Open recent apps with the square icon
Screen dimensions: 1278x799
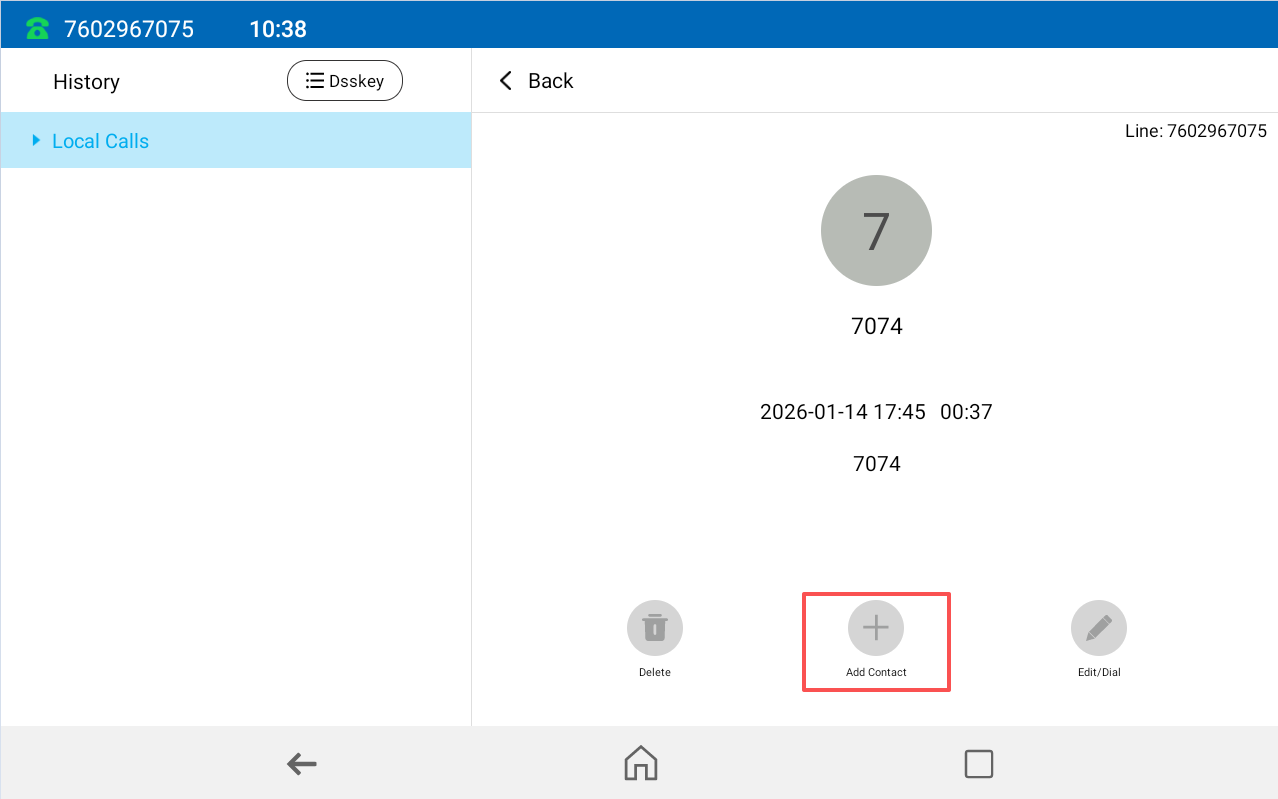tap(978, 763)
